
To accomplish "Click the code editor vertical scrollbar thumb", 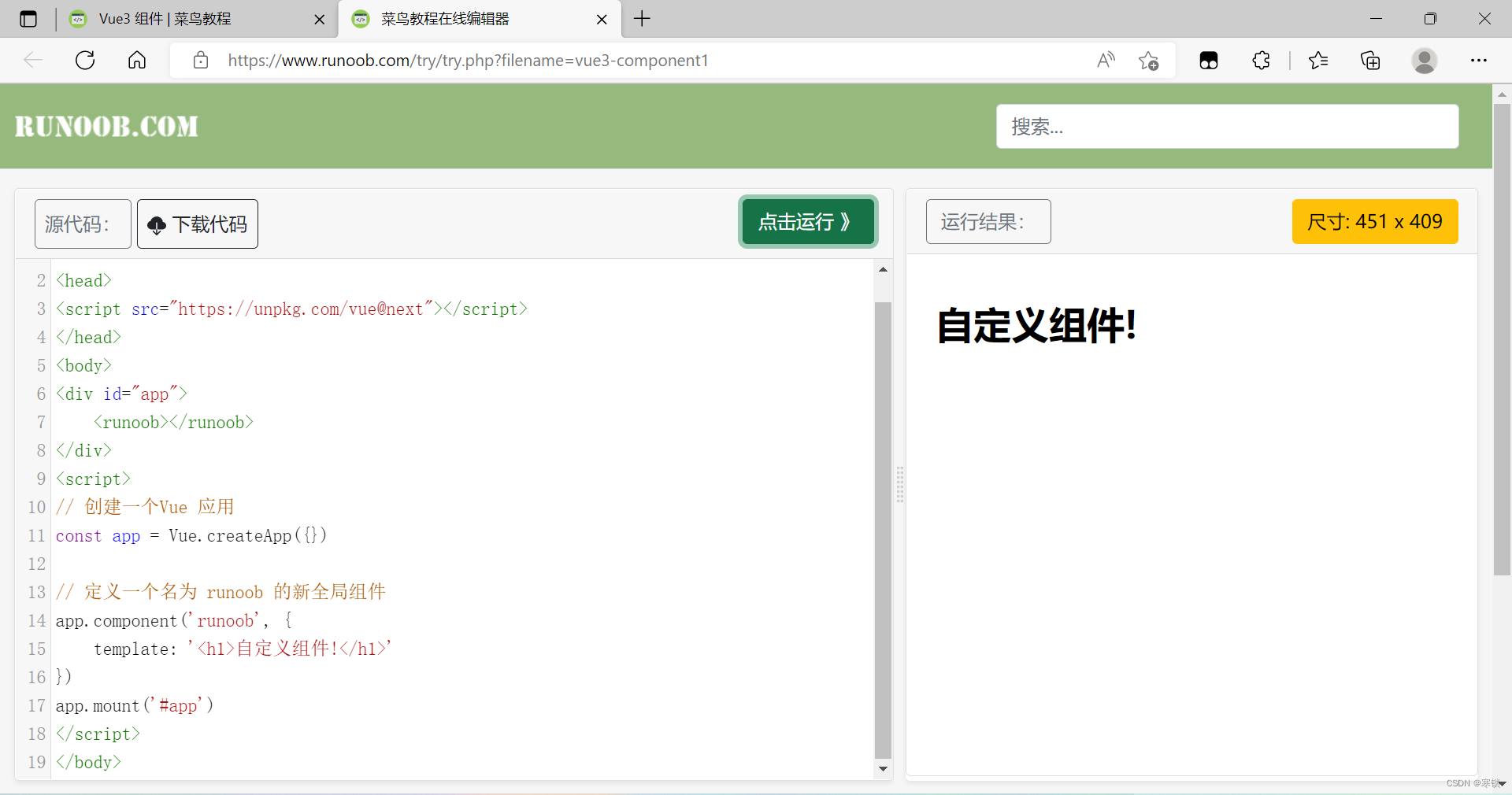I will point(883,530).
